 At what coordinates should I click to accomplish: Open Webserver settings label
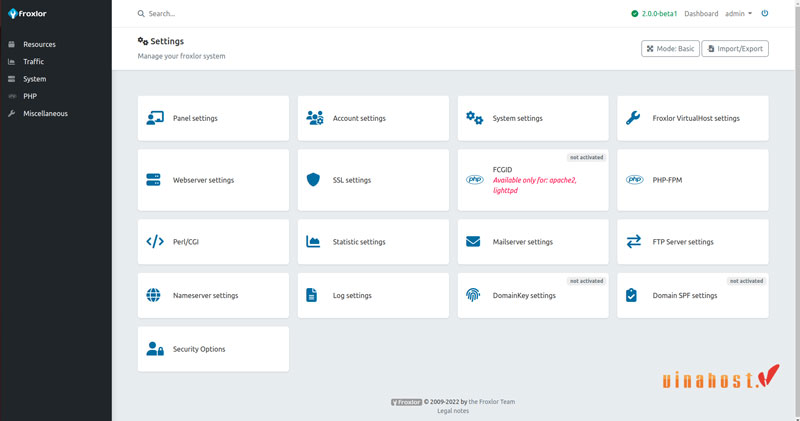pos(203,180)
